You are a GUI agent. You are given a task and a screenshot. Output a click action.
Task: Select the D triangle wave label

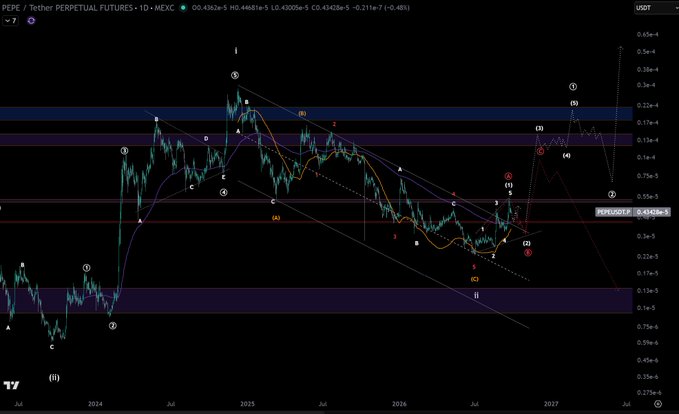pyautogui.click(x=206, y=139)
